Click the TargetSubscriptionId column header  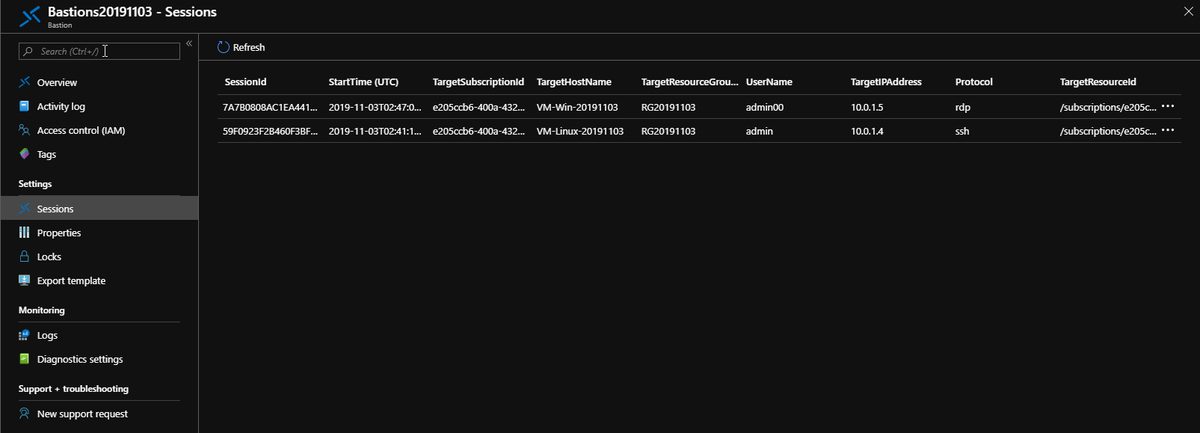(478, 81)
